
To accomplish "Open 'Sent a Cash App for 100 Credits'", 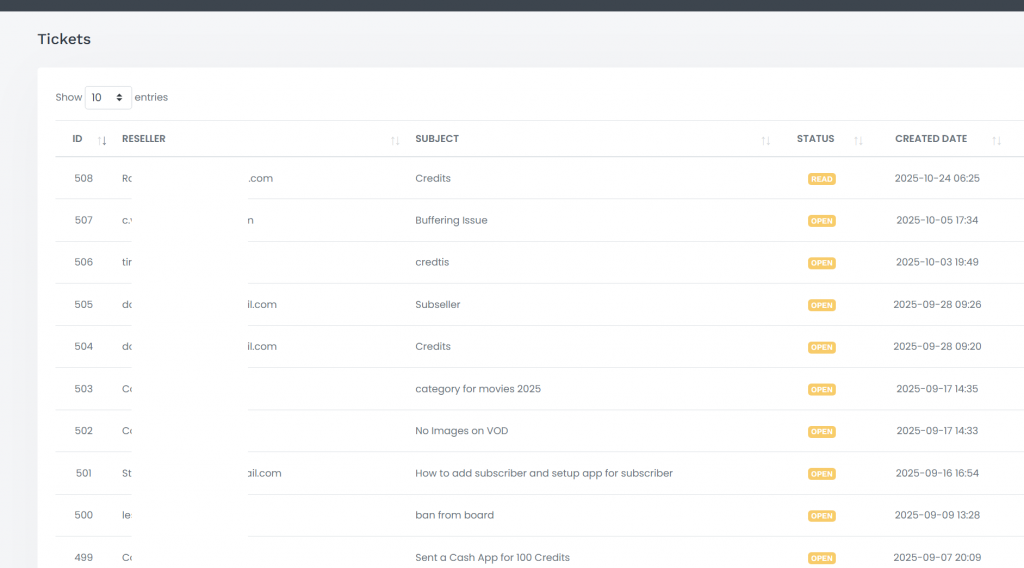I will pos(492,557).
